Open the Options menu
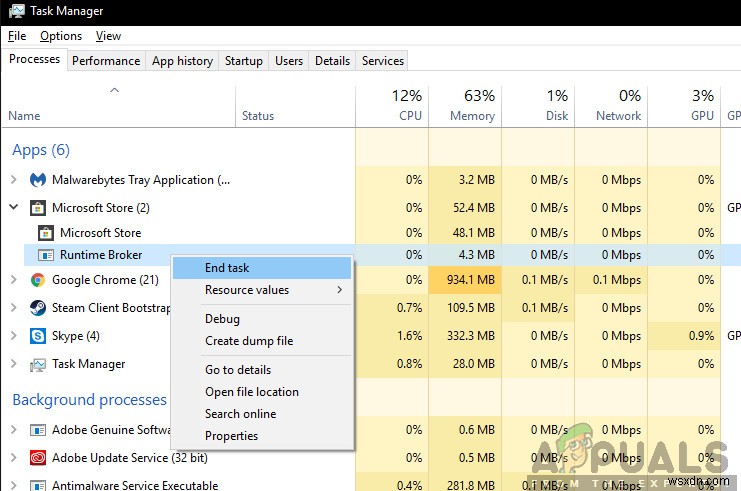The width and height of the screenshot is (741, 491). pyautogui.click(x=61, y=36)
